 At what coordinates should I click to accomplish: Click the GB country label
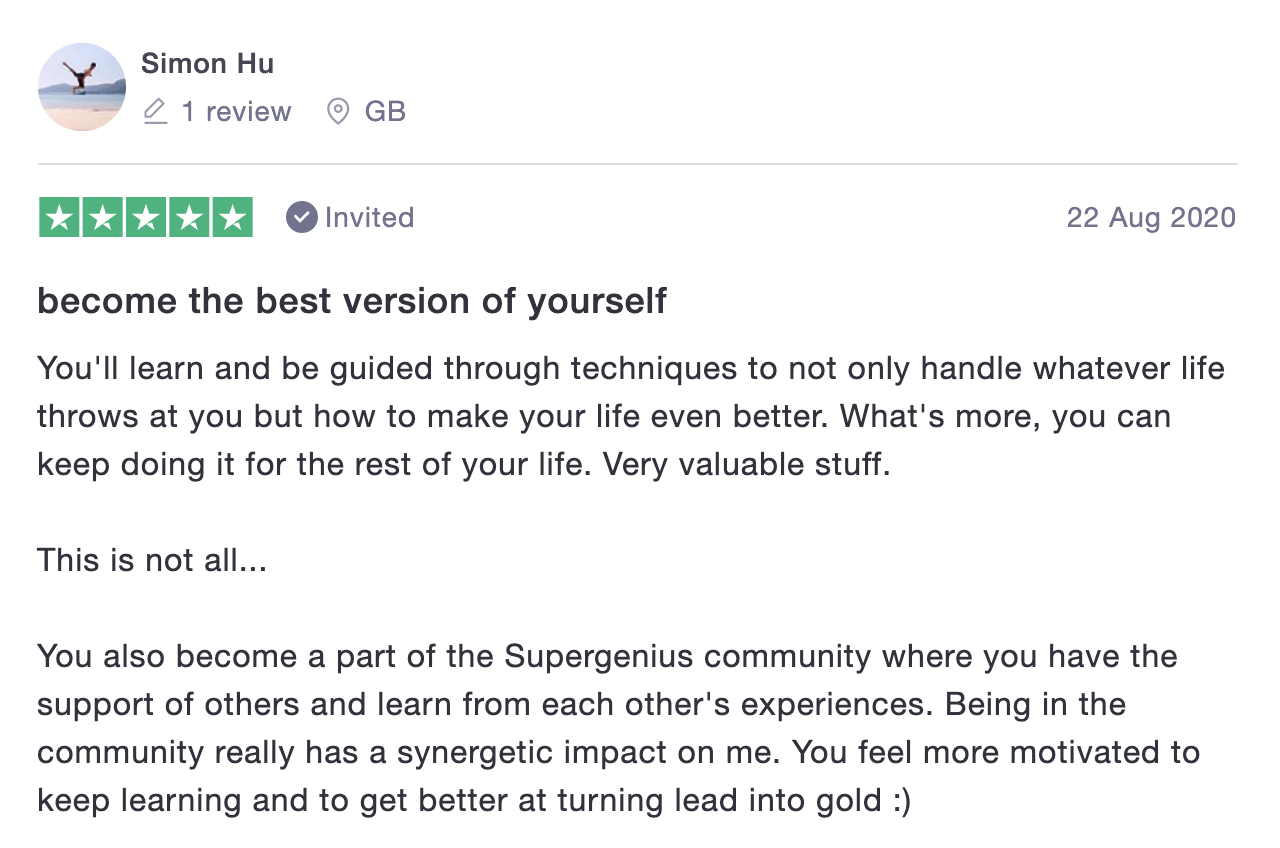pyautogui.click(x=385, y=111)
